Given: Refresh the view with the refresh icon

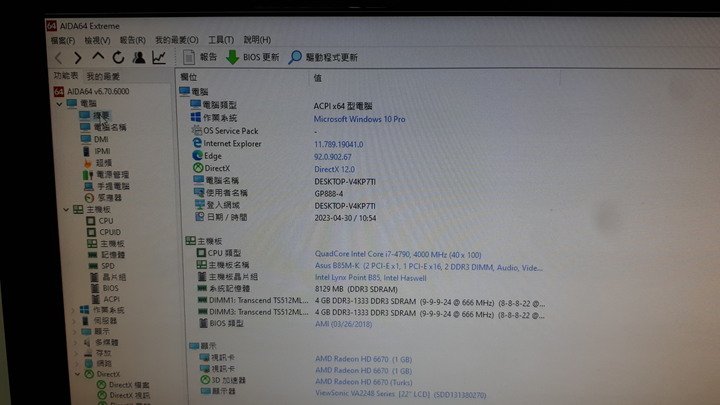Looking at the screenshot, I should pos(118,57).
